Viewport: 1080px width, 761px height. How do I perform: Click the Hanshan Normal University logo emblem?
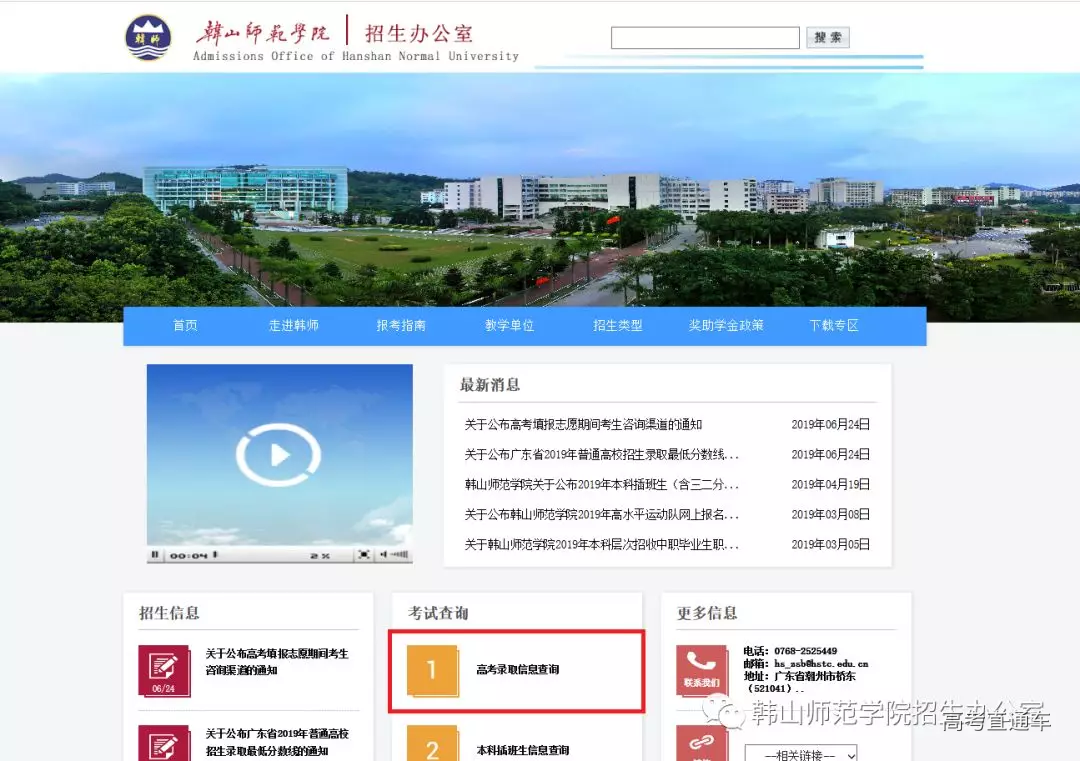[x=148, y=38]
